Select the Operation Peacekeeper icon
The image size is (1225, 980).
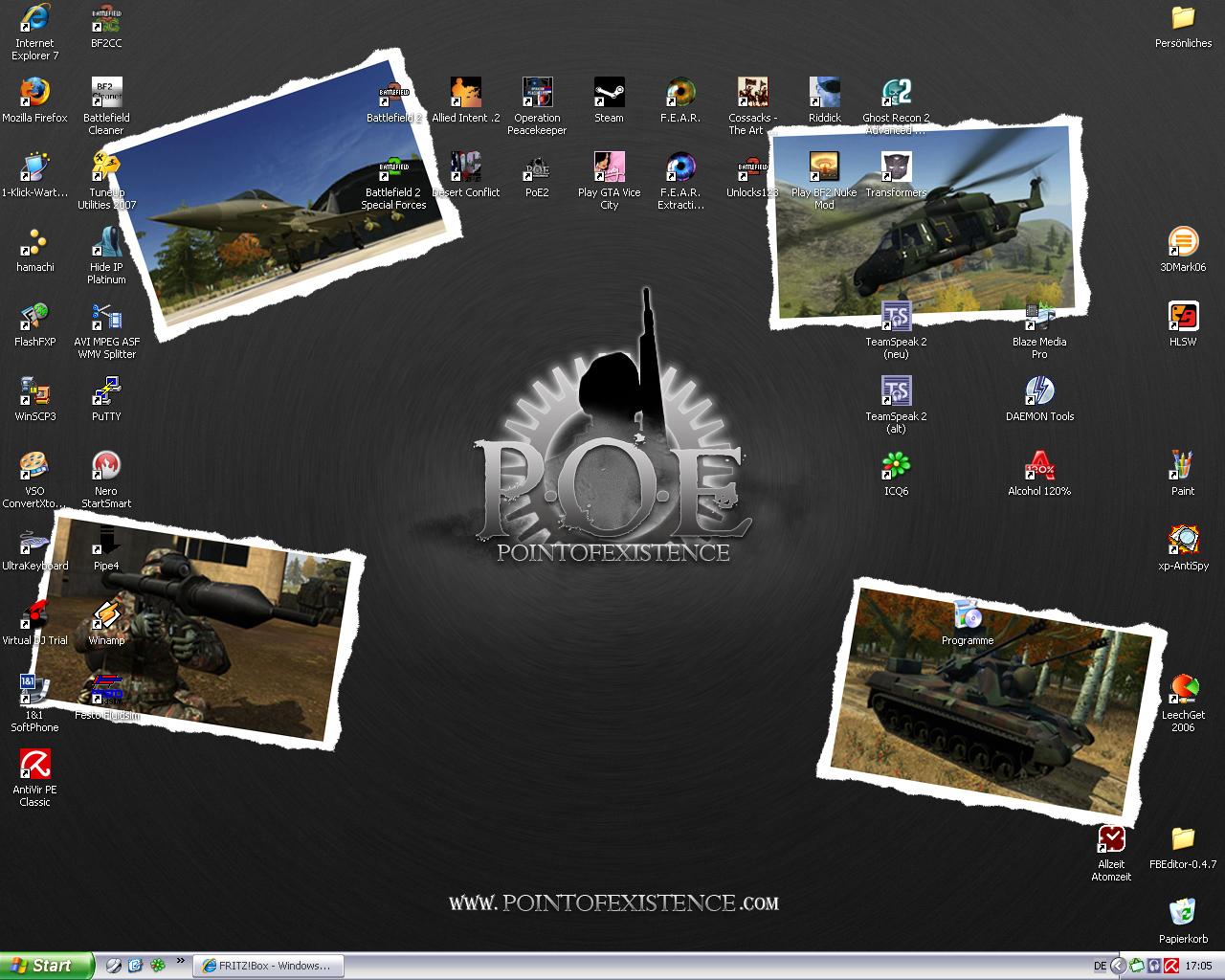(537, 93)
